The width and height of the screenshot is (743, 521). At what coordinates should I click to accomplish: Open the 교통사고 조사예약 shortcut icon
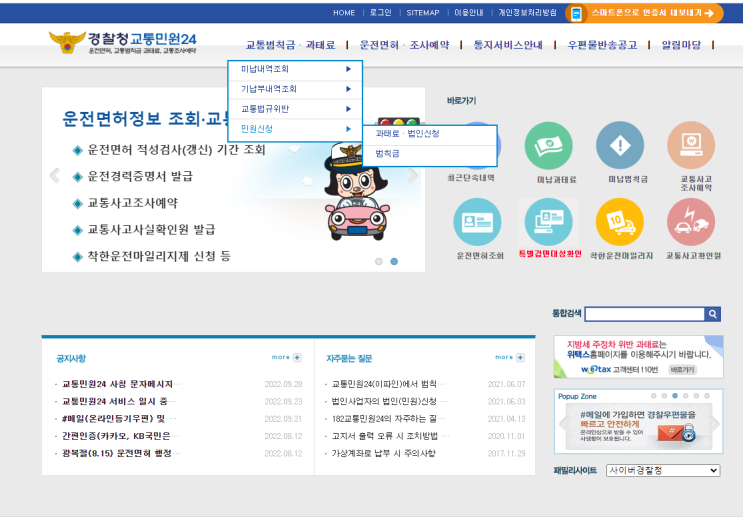coord(691,145)
